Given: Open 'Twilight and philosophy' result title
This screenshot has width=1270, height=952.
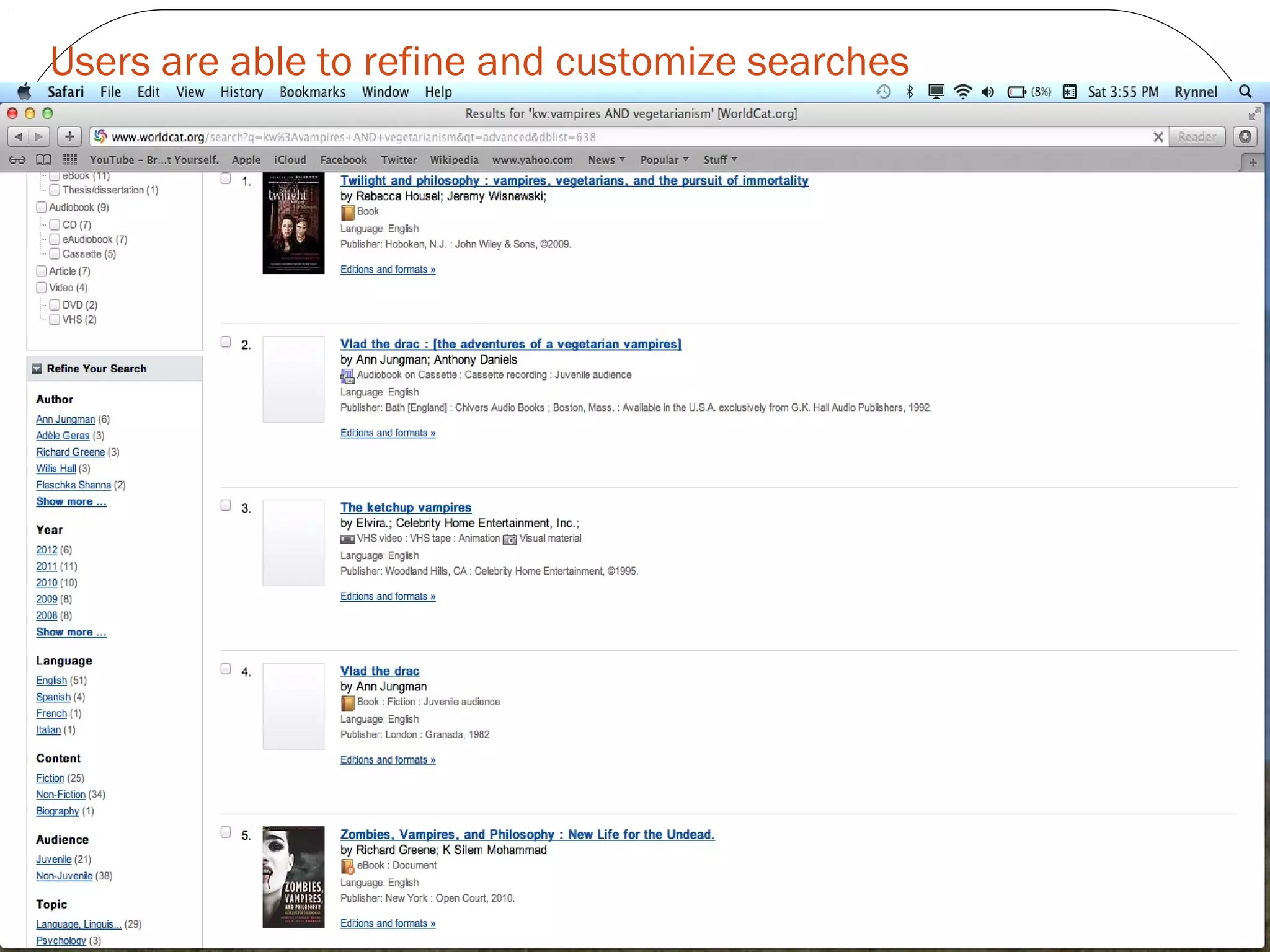Looking at the screenshot, I should click(574, 180).
